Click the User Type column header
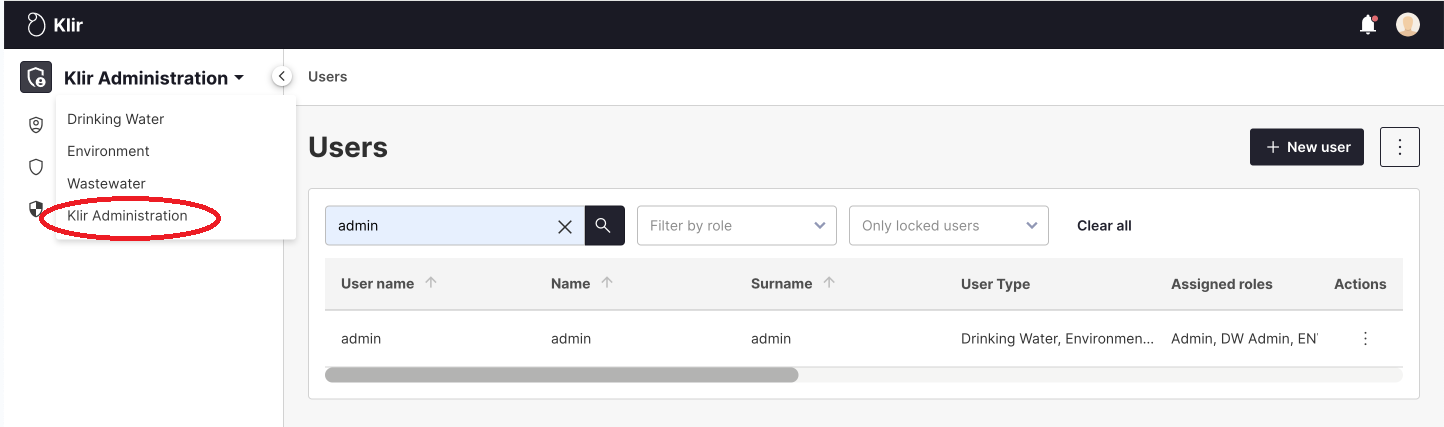The height and width of the screenshot is (427, 1444). coord(995,284)
